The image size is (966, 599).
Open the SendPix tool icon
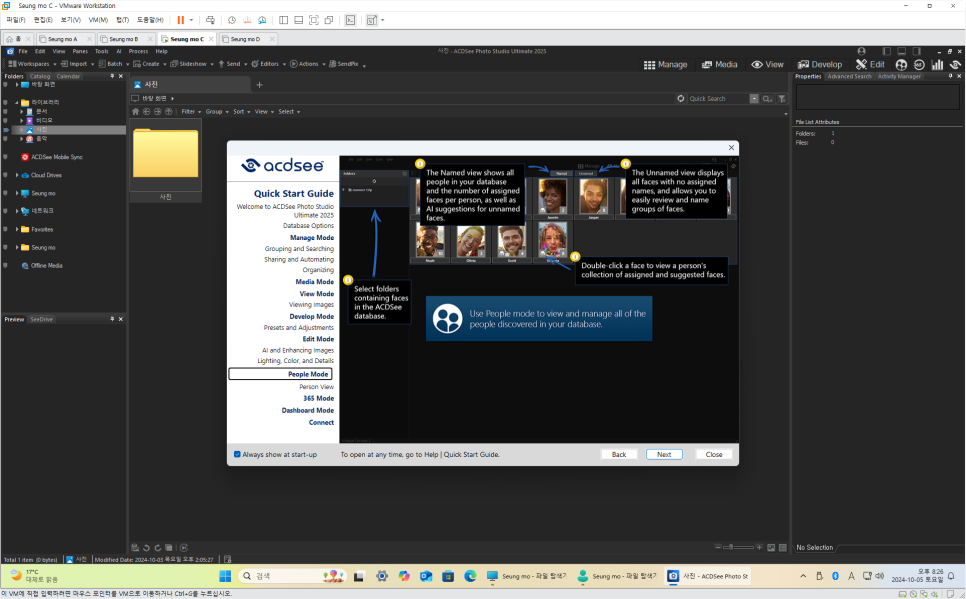(x=332, y=63)
